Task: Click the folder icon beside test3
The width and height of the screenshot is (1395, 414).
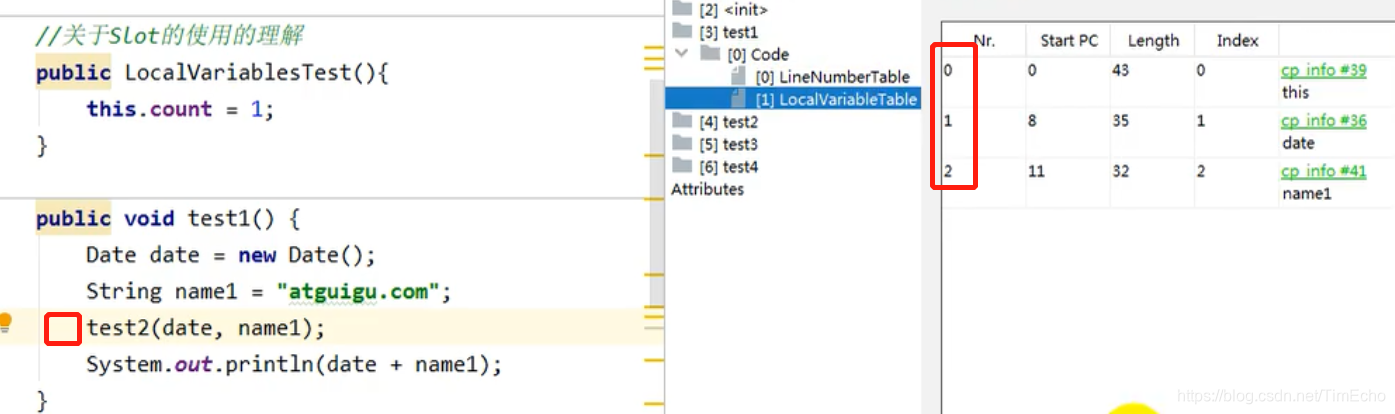Action: (682, 143)
